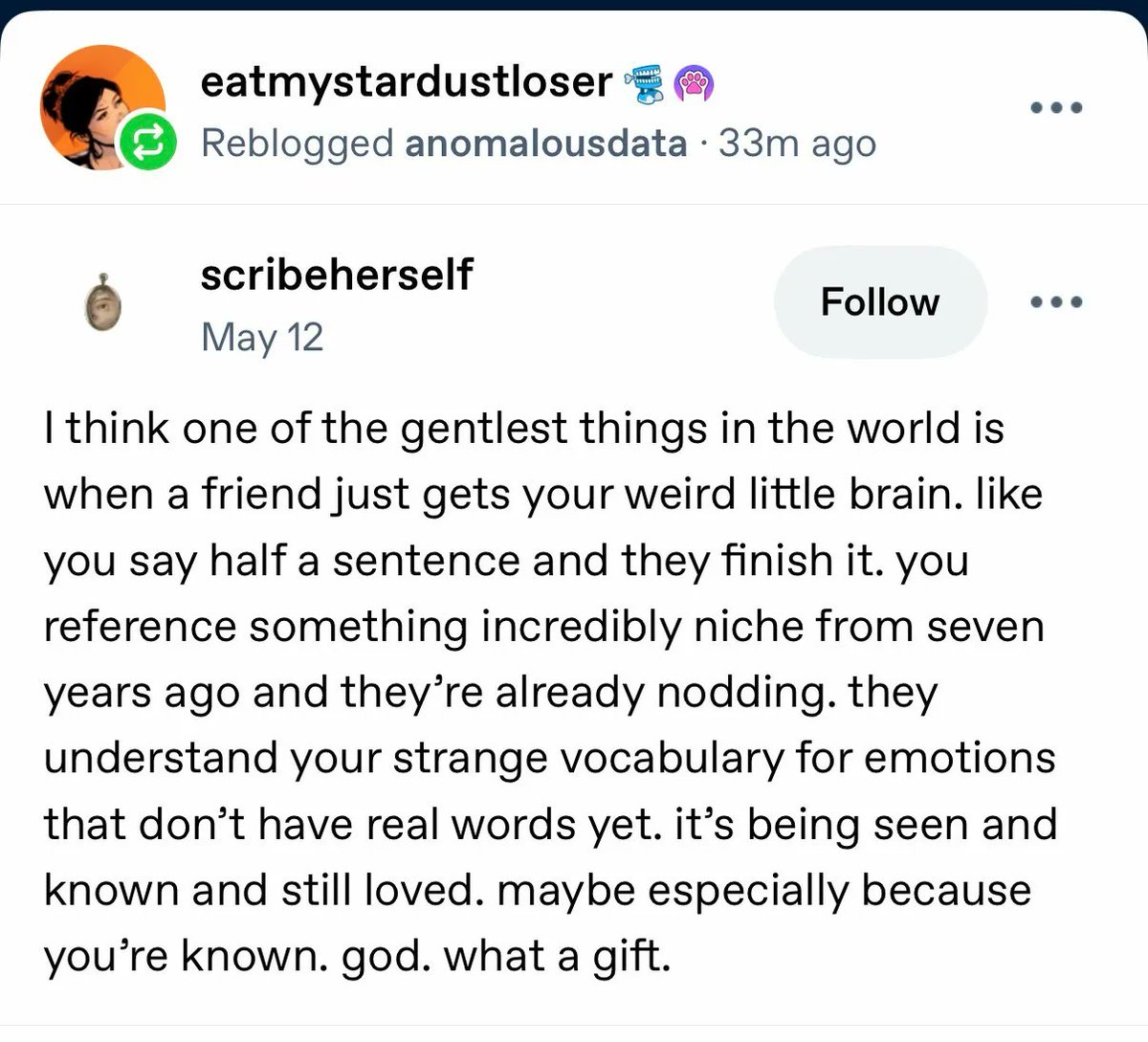Click the 33m ago timestamp
This screenshot has height=1042, width=1148.
click(x=797, y=144)
